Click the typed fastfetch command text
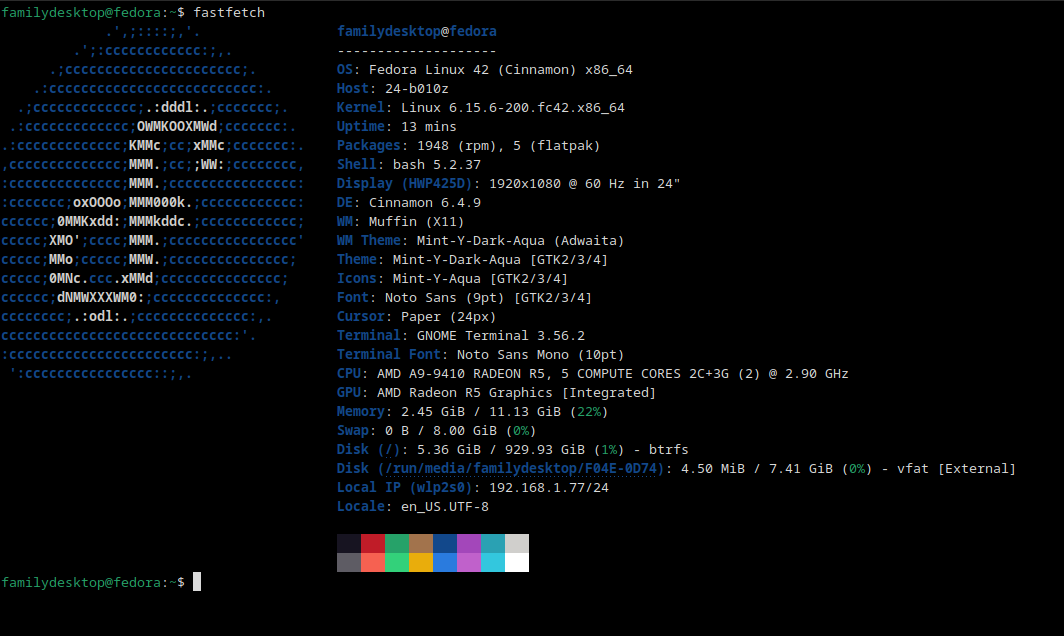The image size is (1064, 636). point(229,12)
